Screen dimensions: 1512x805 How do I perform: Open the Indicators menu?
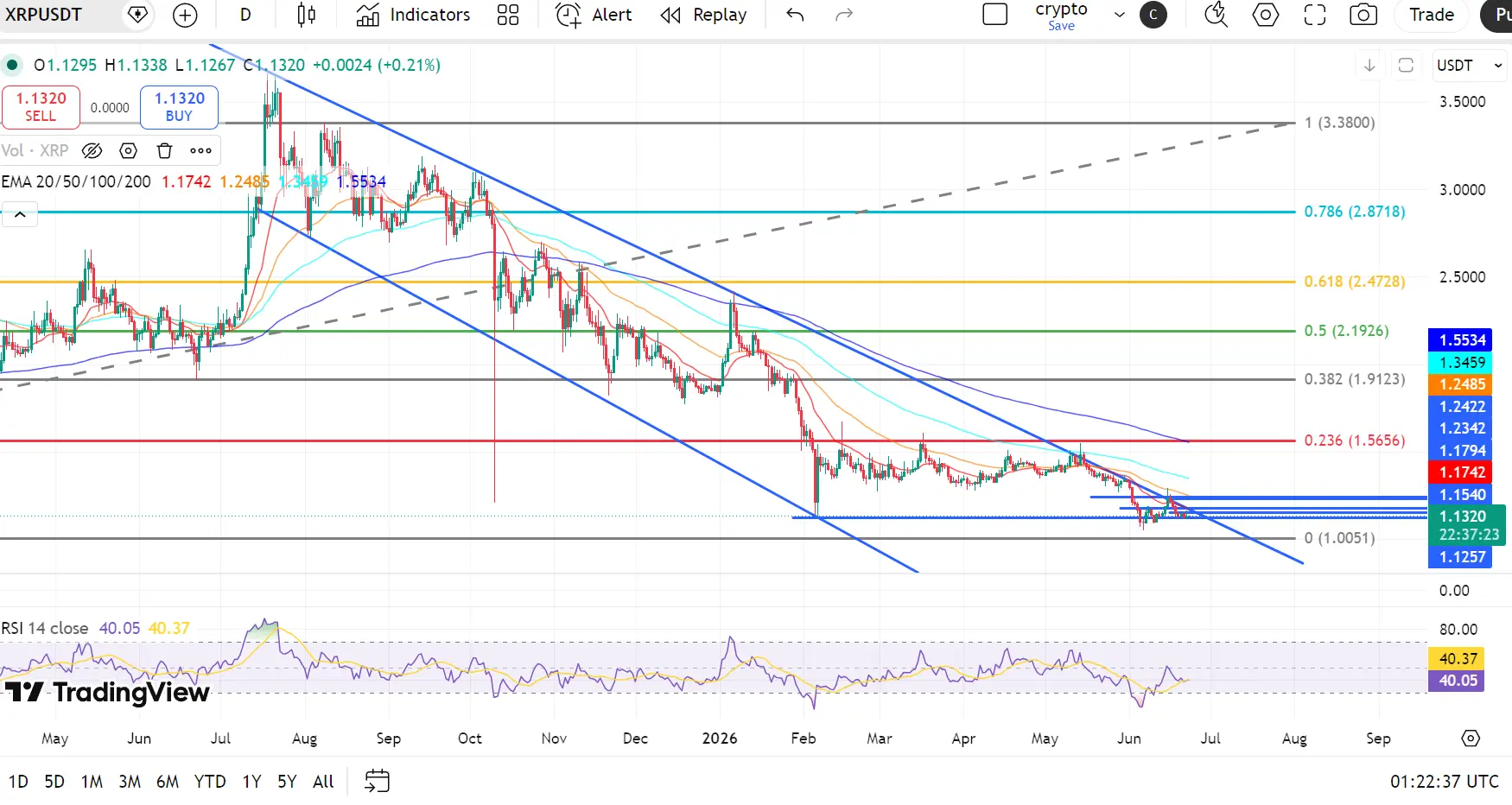coord(413,15)
